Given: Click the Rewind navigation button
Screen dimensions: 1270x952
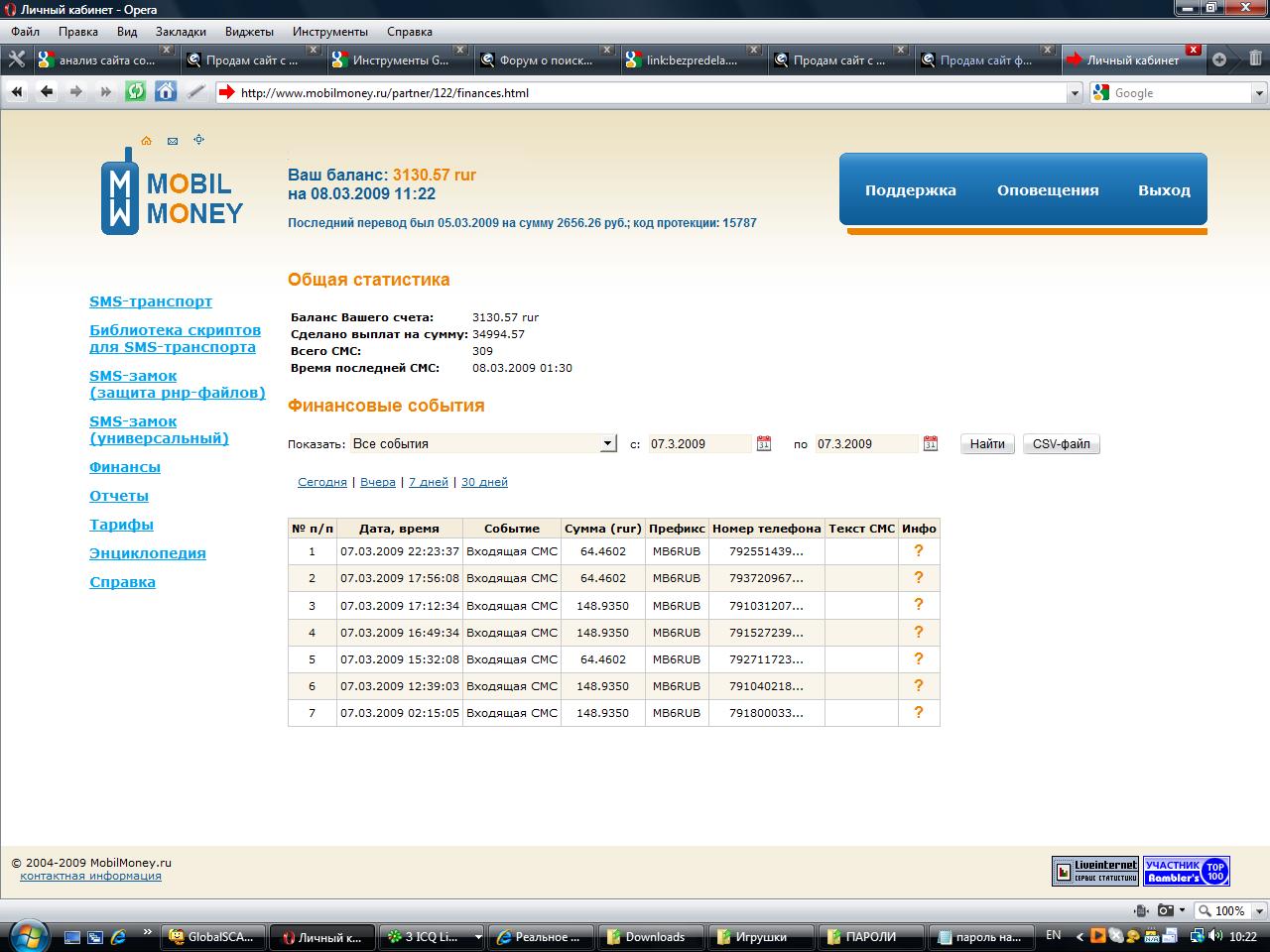Looking at the screenshot, I should click(x=16, y=92).
